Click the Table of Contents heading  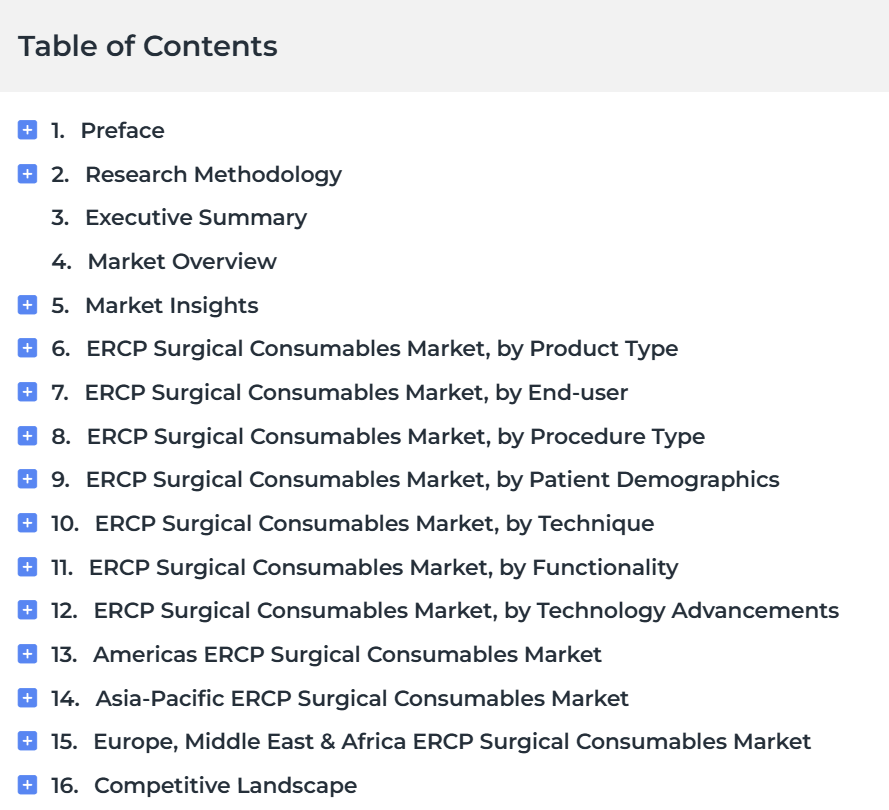tap(148, 46)
